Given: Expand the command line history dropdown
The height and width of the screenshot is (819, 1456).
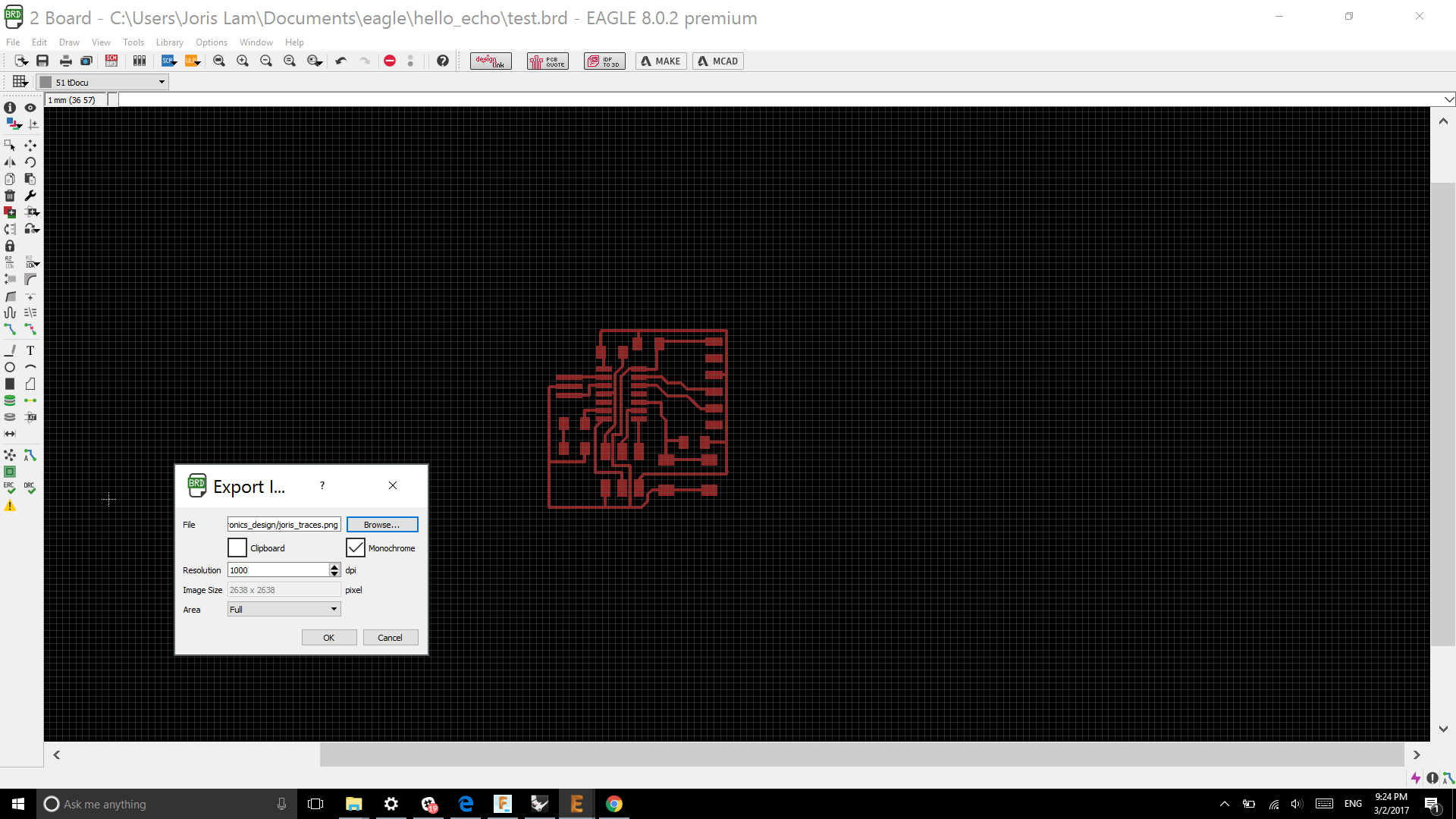Looking at the screenshot, I should pos(1449,99).
